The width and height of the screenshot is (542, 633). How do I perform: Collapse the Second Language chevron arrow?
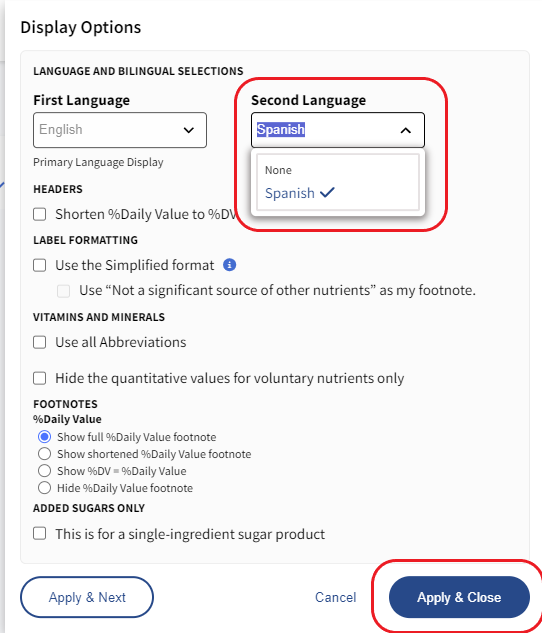[406, 130]
